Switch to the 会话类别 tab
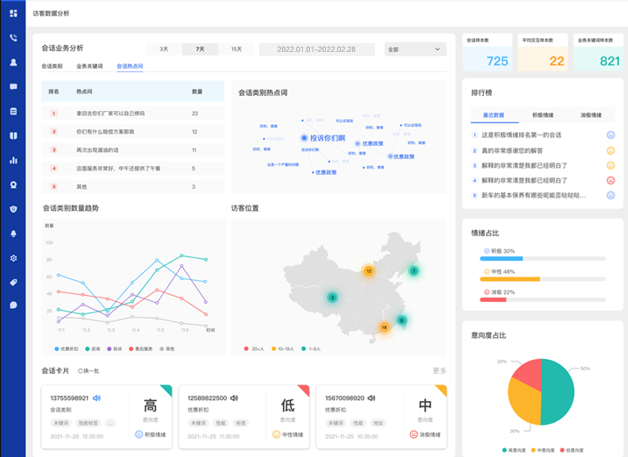This screenshot has width=628, height=457. 52,66
